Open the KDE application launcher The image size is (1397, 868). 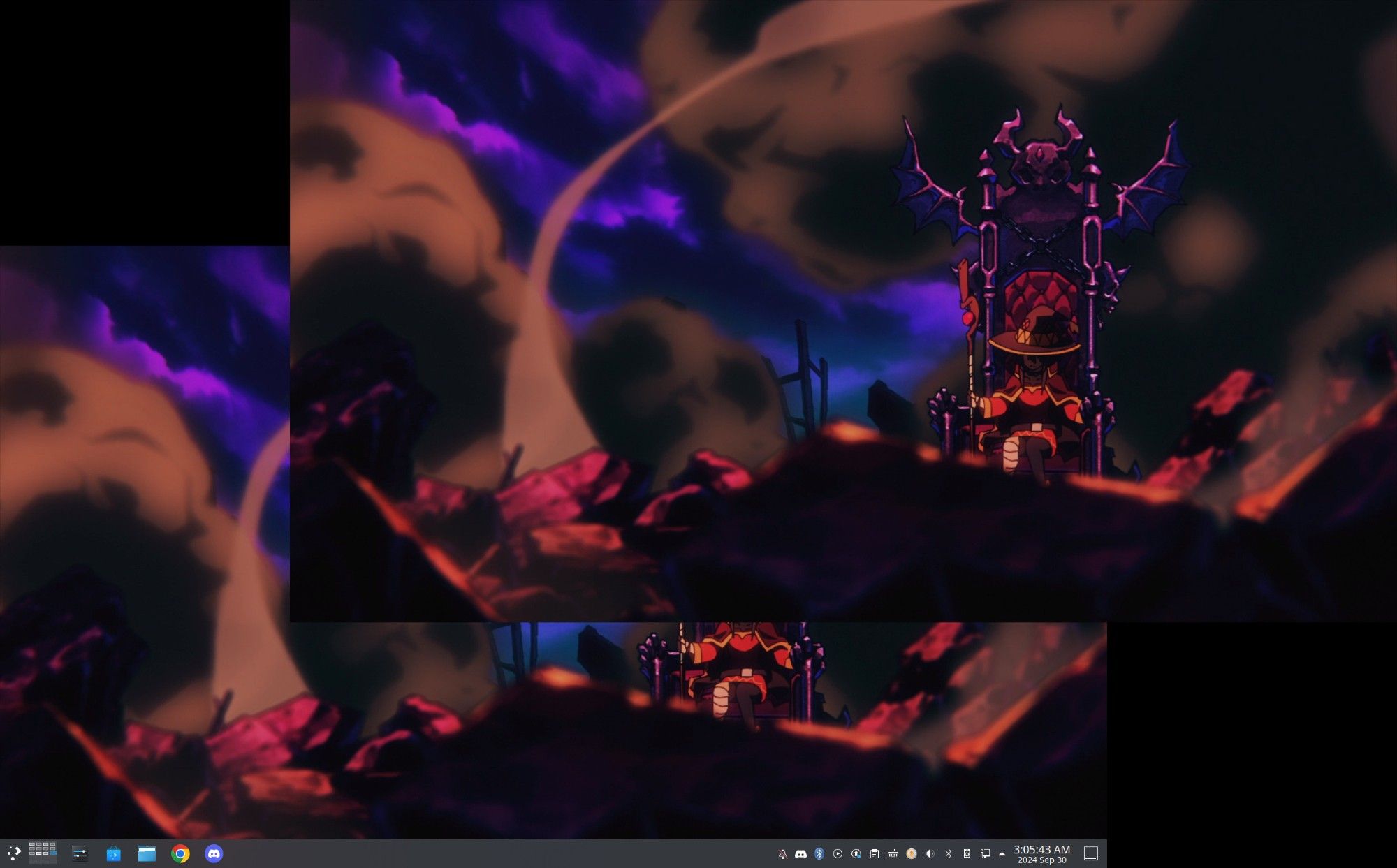pyautogui.click(x=14, y=853)
